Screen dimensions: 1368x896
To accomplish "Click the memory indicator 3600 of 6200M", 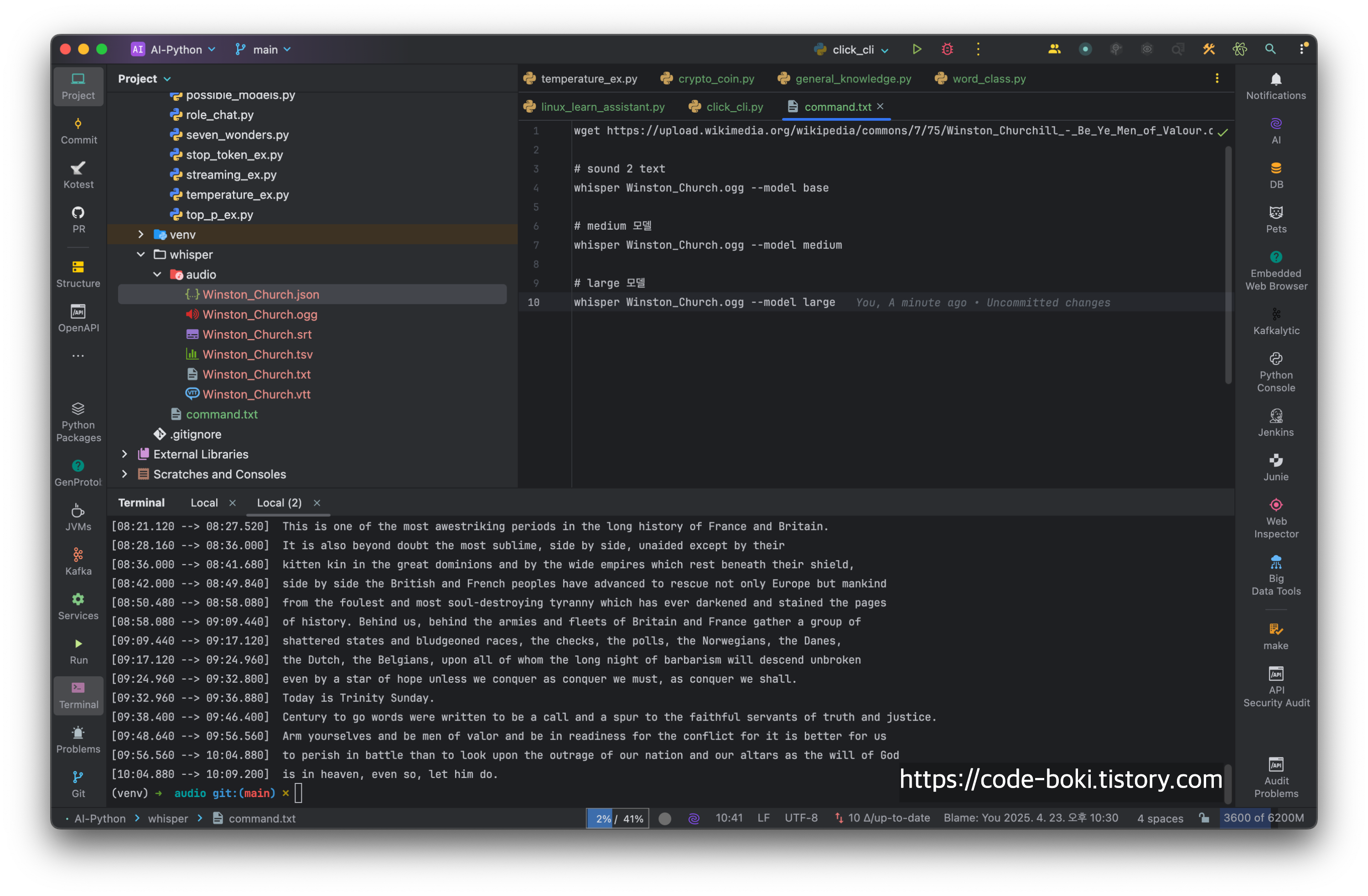I will 1263,818.
